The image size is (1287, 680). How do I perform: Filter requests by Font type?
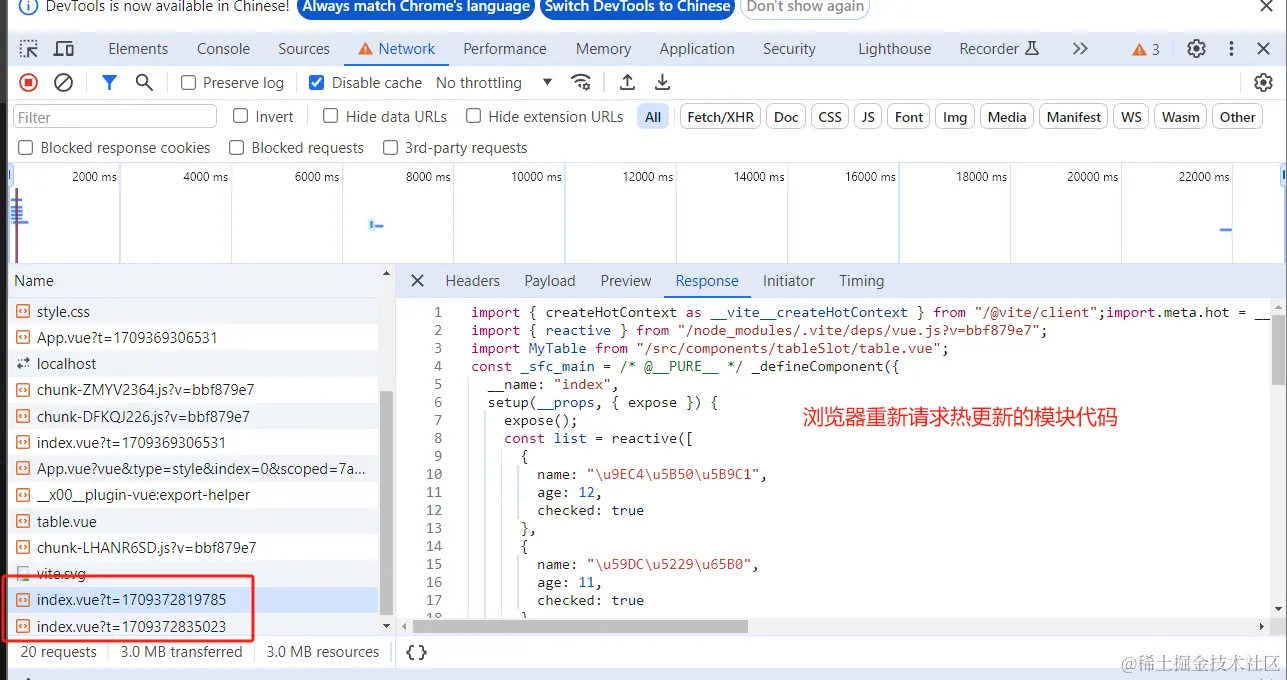[x=909, y=117]
